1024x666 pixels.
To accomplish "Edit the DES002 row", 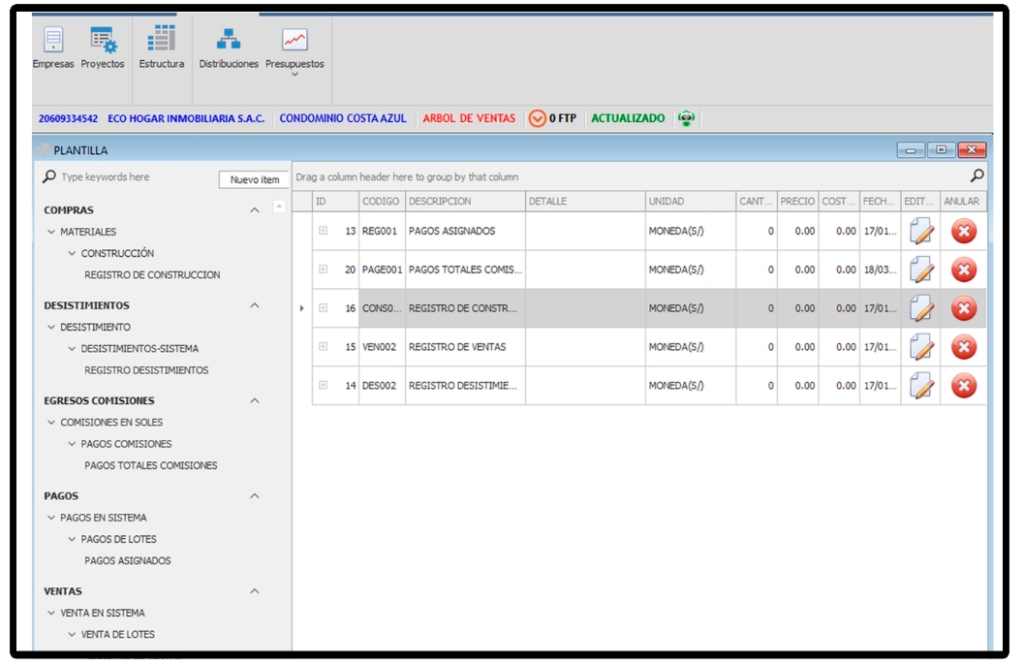I will tap(921, 385).
